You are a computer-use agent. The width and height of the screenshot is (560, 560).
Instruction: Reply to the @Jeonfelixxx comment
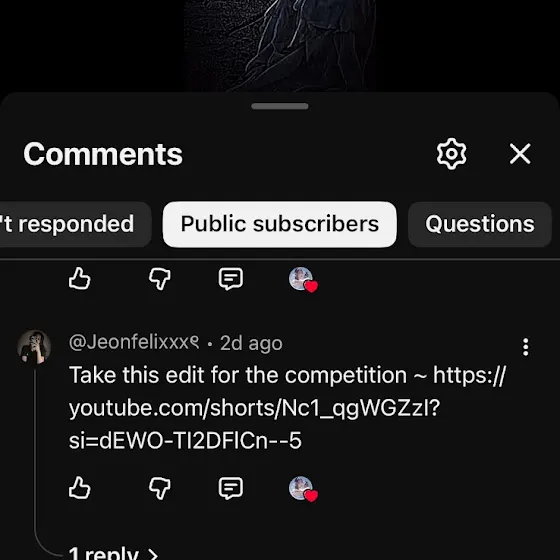[x=231, y=488]
